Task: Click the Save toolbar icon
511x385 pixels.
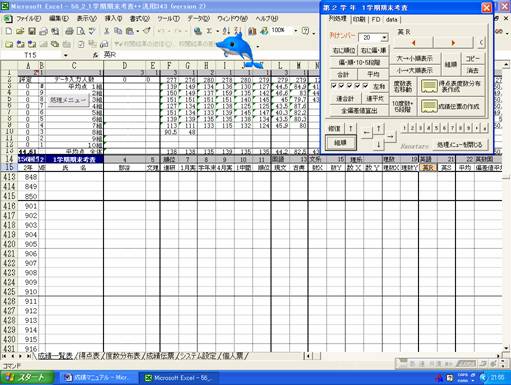Action: (32, 31)
